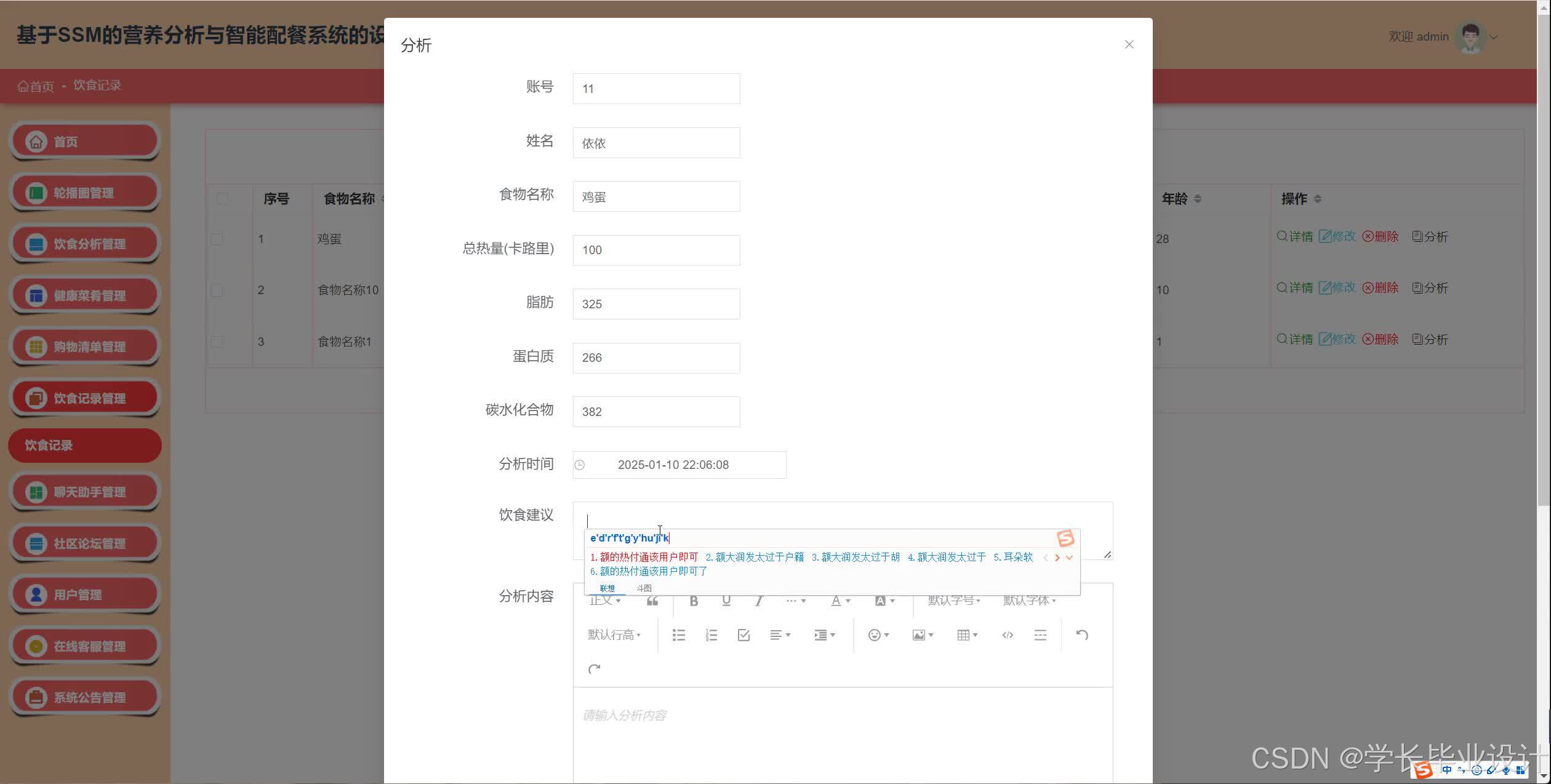Check the row for 食物名称10
This screenshot has width=1551, height=784.
tap(217, 290)
